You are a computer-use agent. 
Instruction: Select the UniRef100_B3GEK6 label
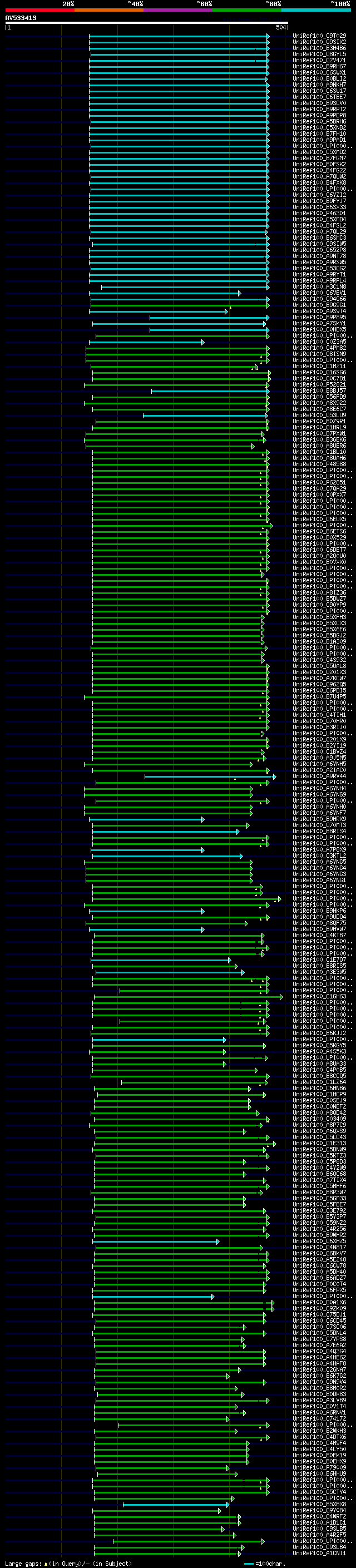pos(319,439)
